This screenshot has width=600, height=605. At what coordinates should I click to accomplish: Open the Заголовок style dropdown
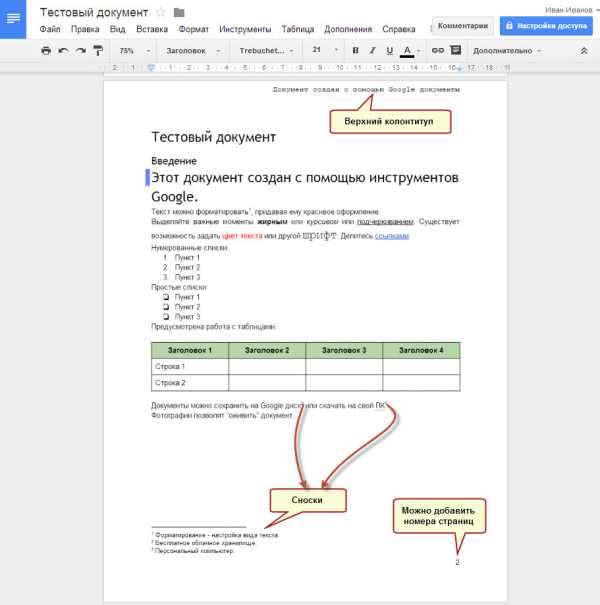(193, 51)
